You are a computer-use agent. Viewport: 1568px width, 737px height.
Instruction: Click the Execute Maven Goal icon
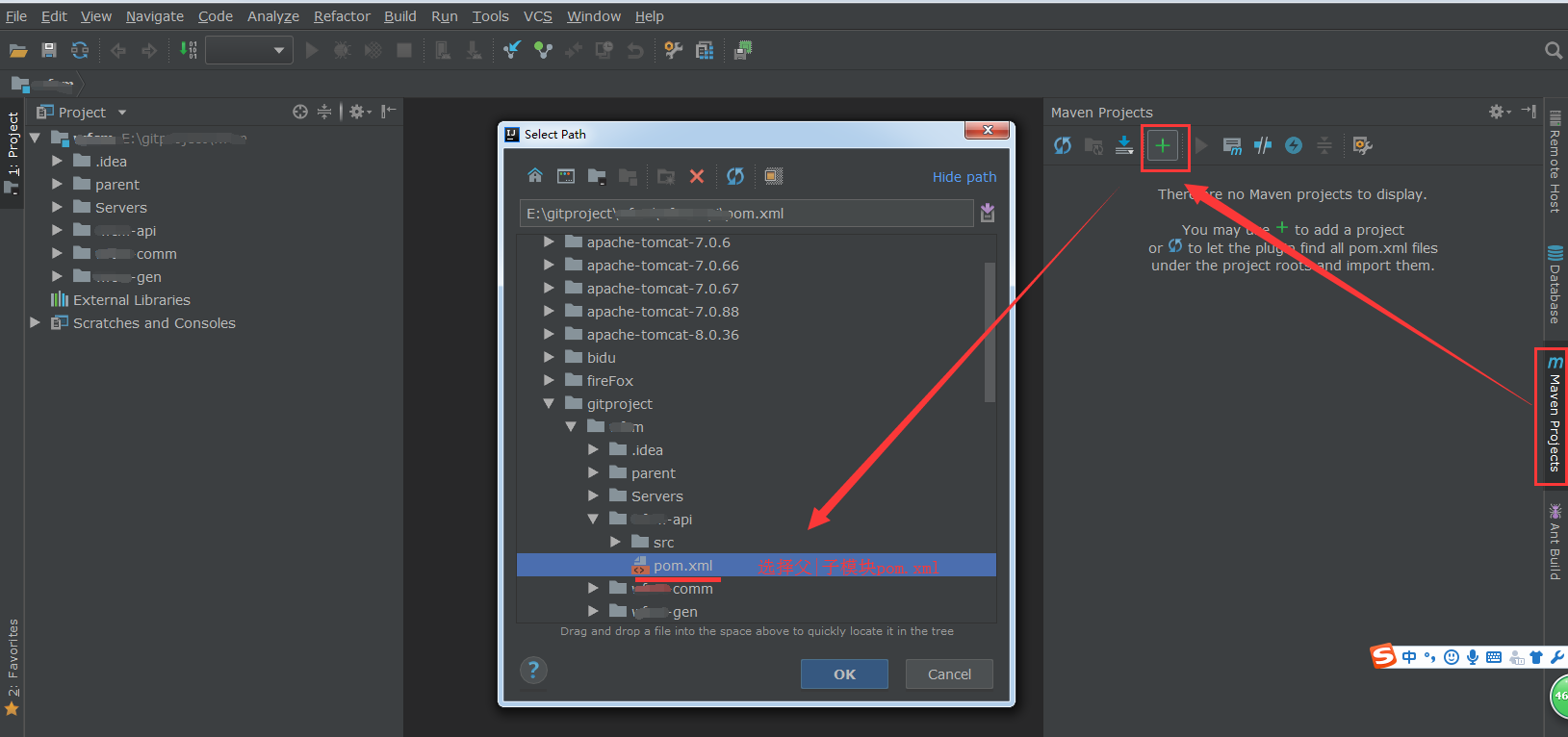point(1232,145)
